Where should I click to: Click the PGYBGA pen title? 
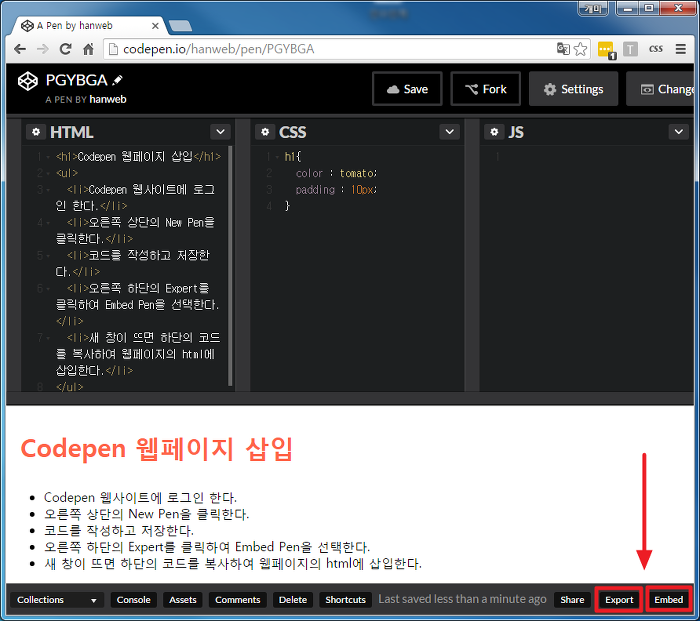[76, 80]
